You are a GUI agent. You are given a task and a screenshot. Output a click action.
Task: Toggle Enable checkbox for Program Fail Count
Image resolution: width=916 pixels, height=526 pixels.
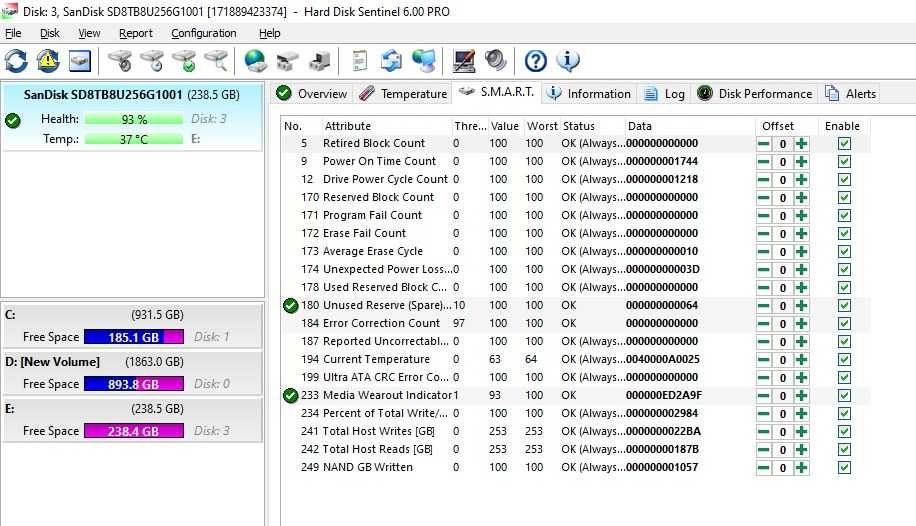pyautogui.click(x=844, y=216)
